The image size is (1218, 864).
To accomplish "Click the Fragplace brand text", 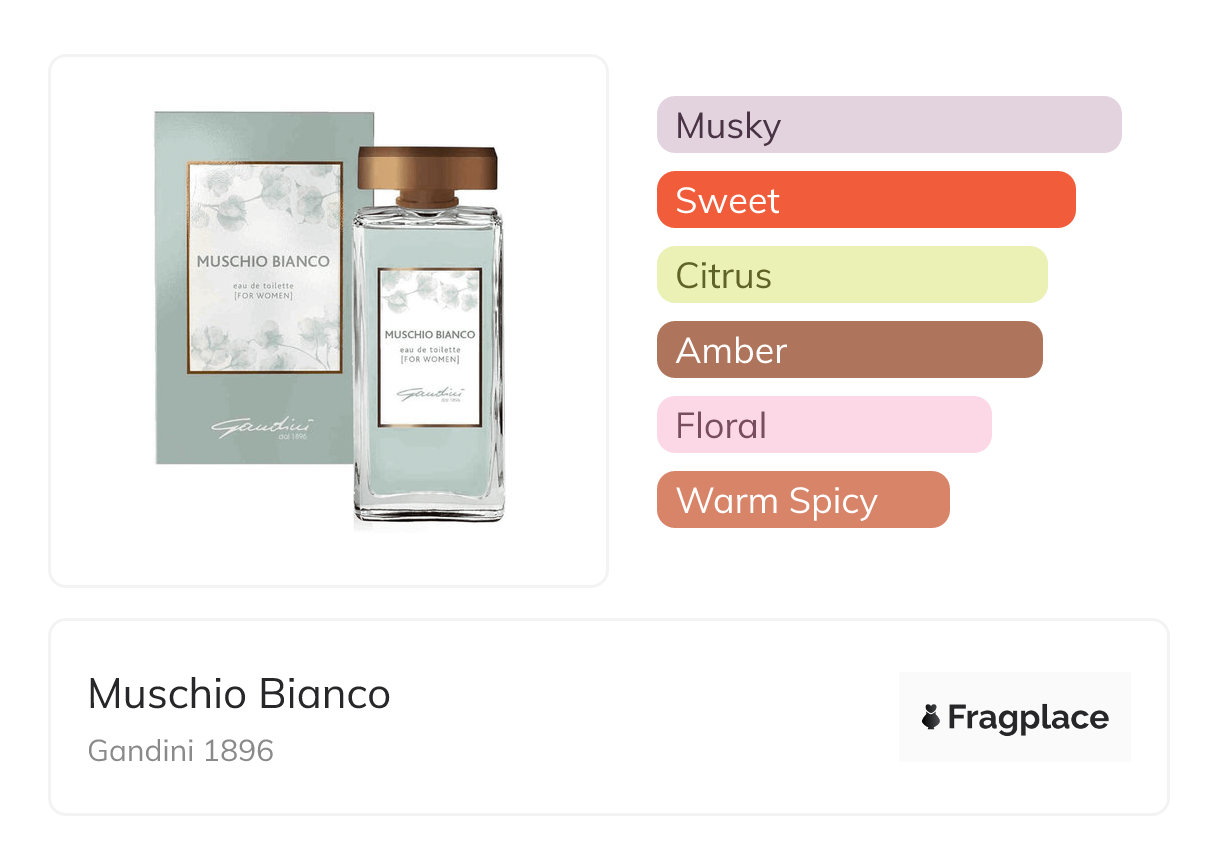I will pos(1028,718).
